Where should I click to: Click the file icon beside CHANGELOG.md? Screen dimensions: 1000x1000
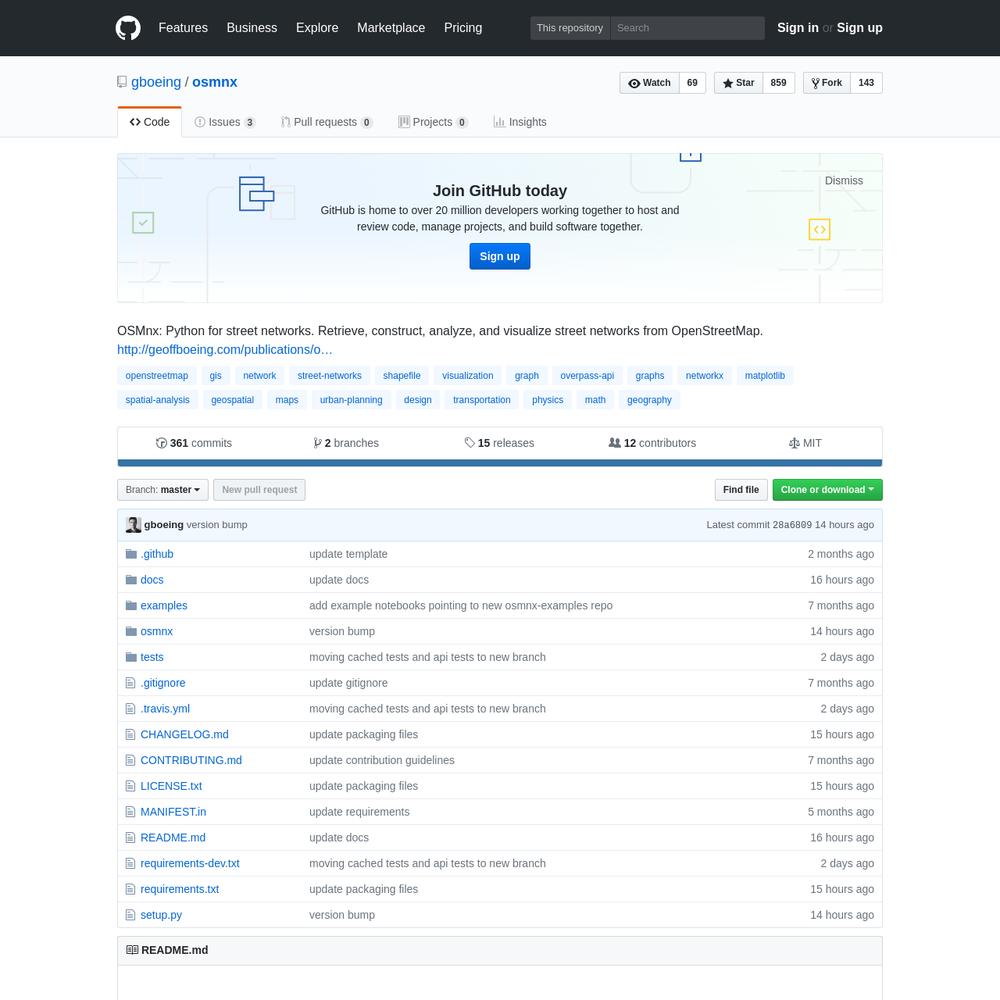pos(131,735)
